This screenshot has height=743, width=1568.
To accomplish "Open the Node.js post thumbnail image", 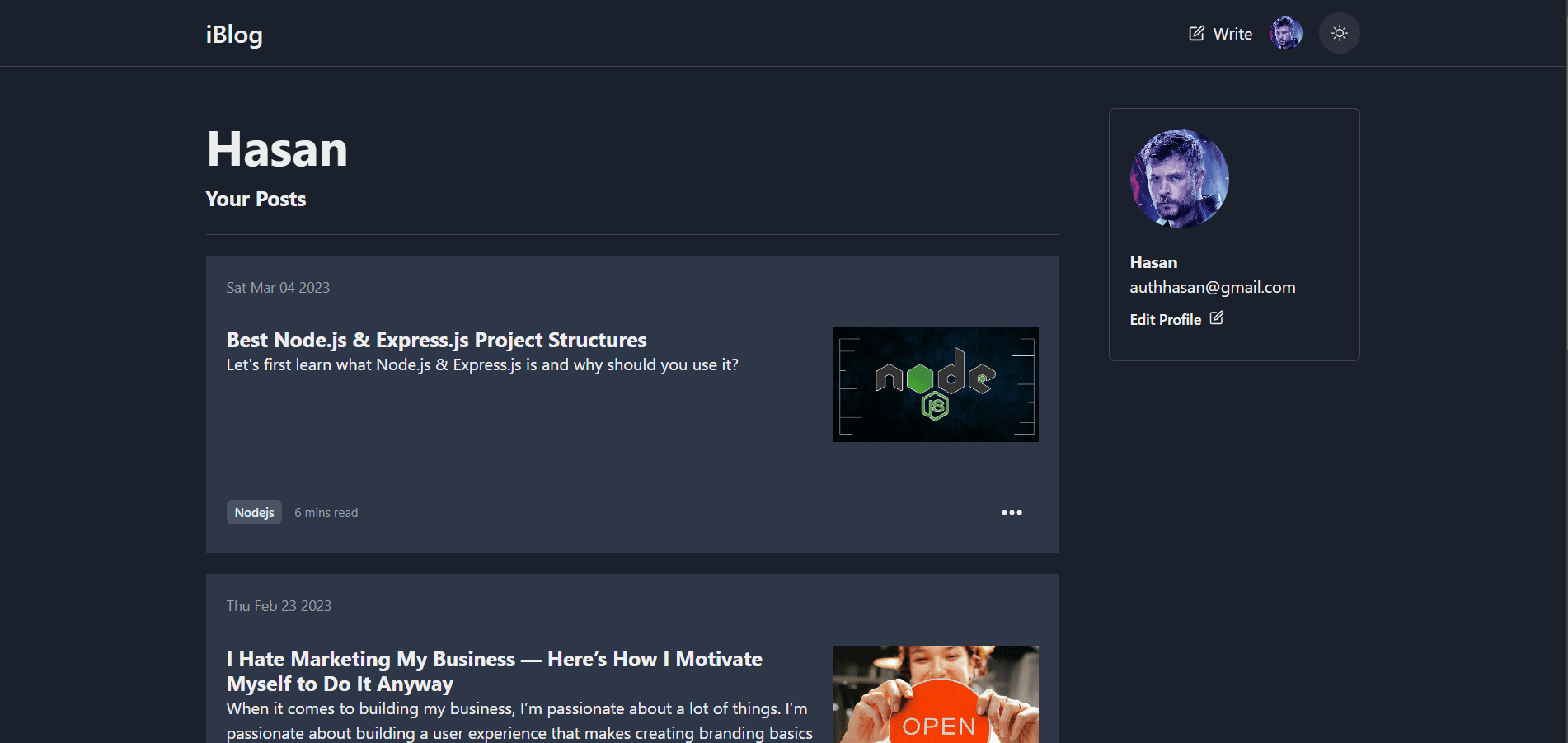I will (936, 384).
